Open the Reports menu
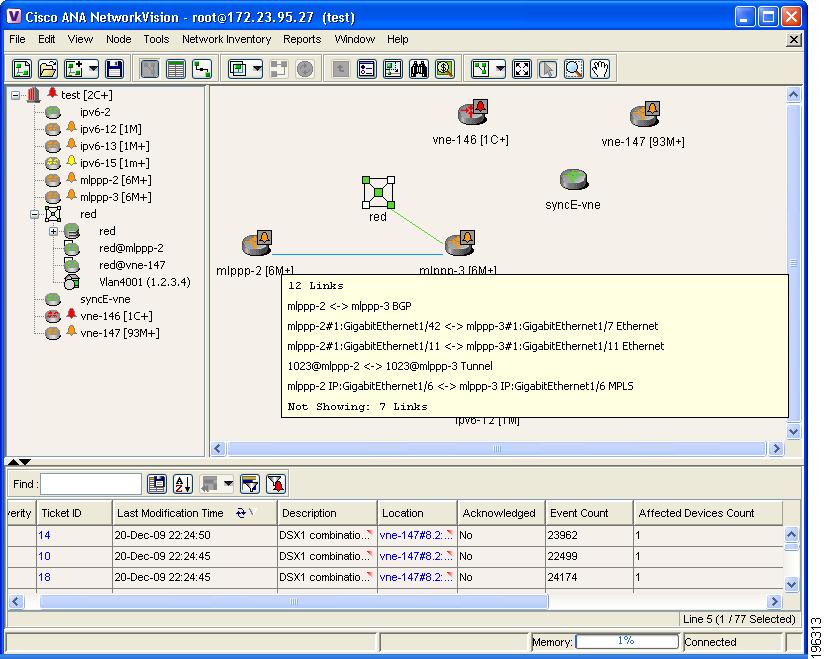Image resolution: width=824 pixels, height=659 pixels. tap(302, 39)
